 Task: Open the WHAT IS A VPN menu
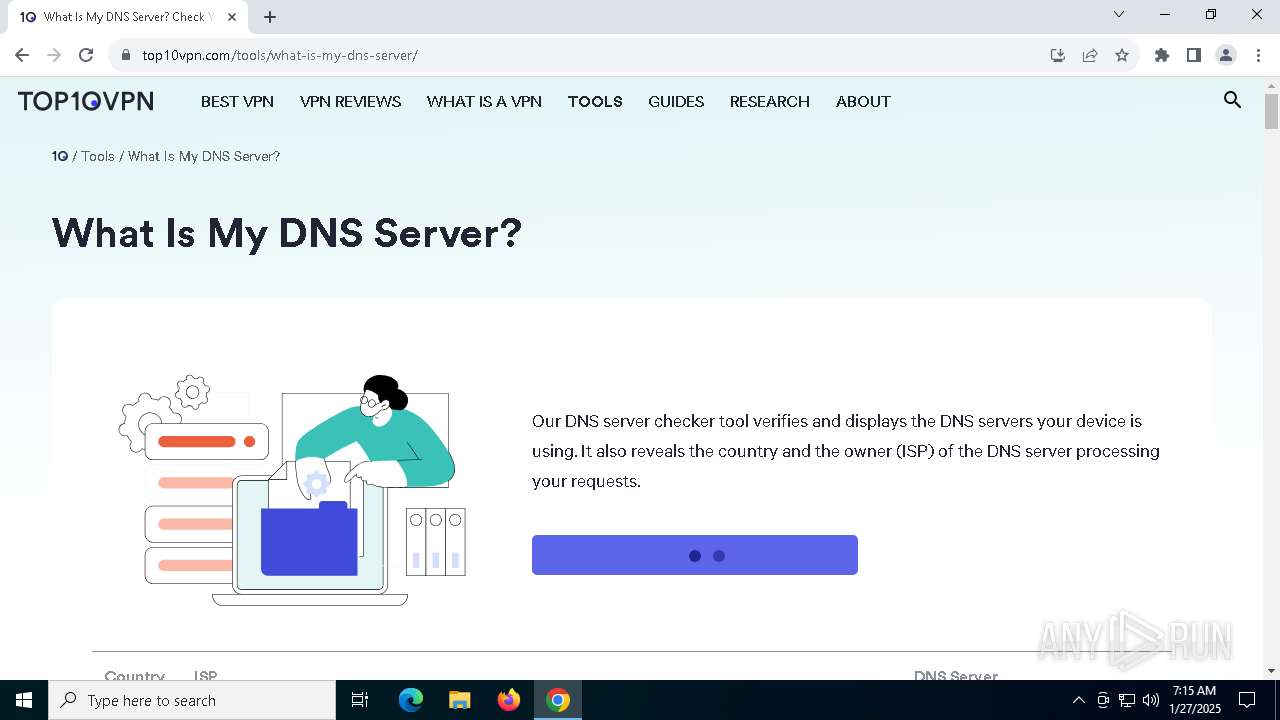point(484,101)
